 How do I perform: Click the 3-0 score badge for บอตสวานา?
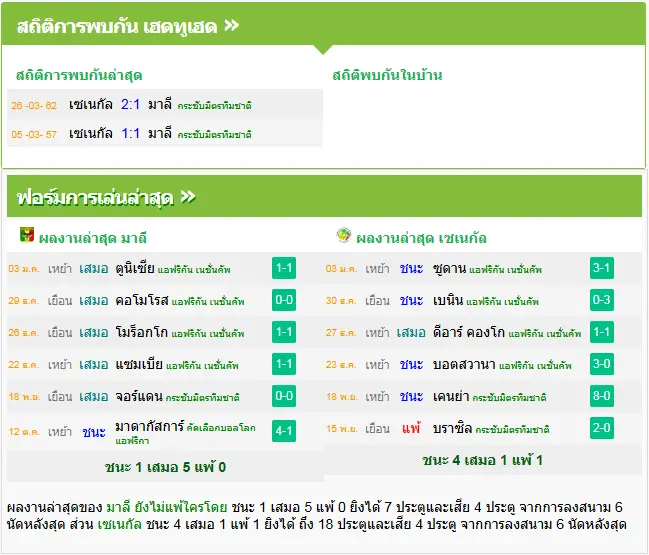[x=601, y=364]
